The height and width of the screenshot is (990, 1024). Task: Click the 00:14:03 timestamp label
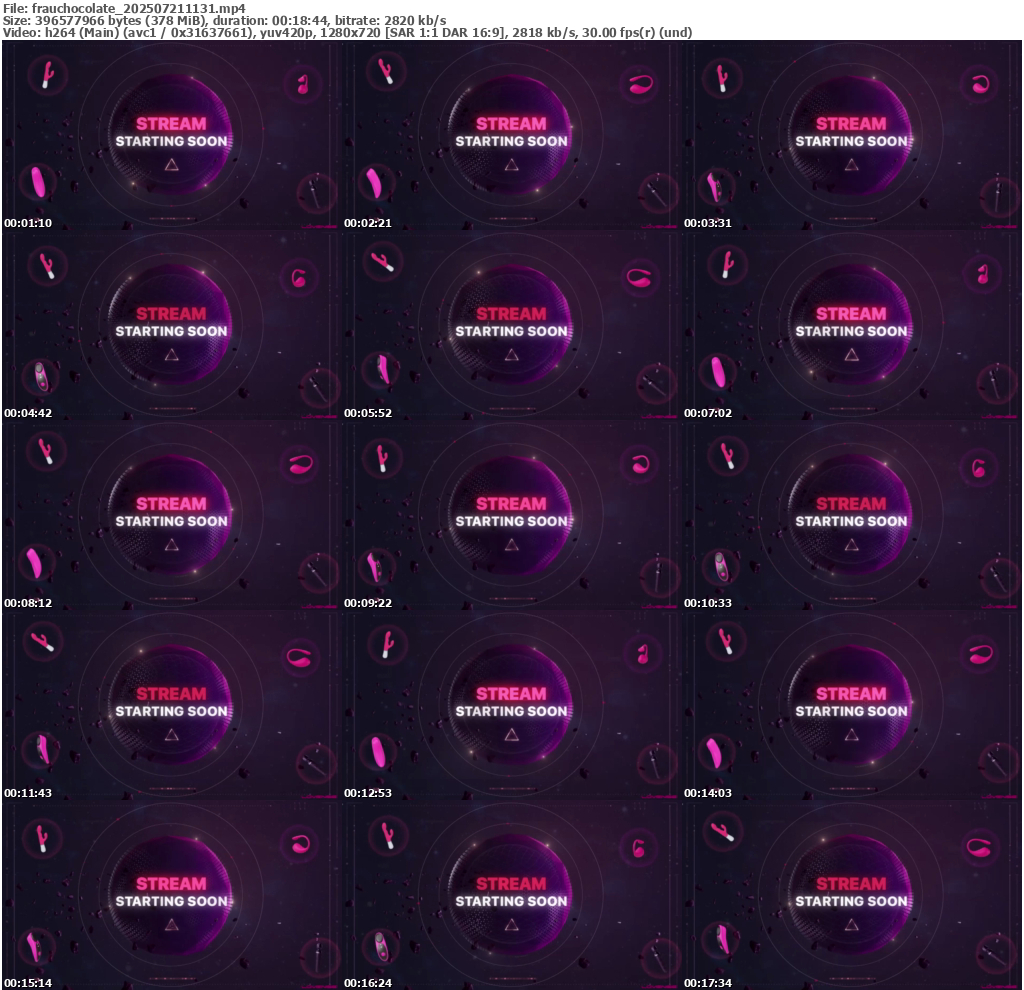(x=708, y=793)
